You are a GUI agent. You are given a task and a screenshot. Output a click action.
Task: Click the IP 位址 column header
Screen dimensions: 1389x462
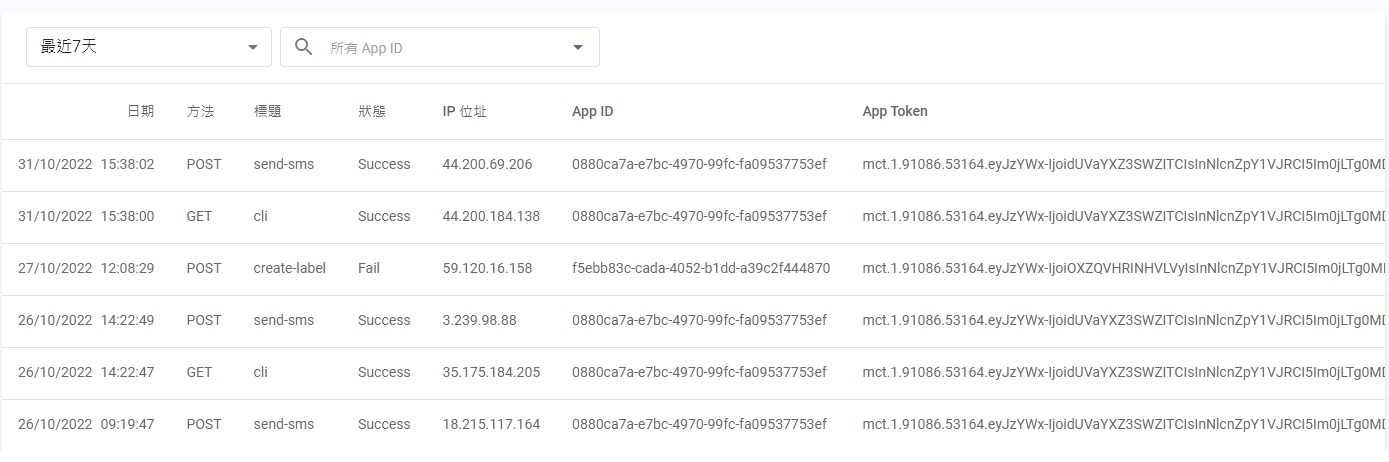click(465, 112)
